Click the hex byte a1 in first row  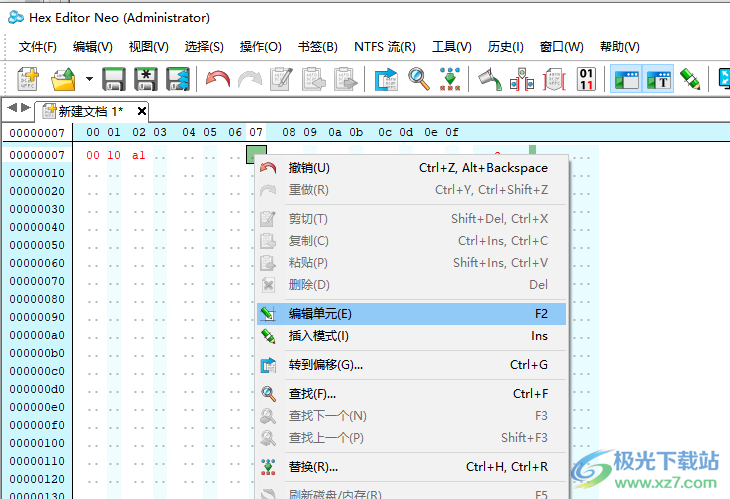[139, 155]
